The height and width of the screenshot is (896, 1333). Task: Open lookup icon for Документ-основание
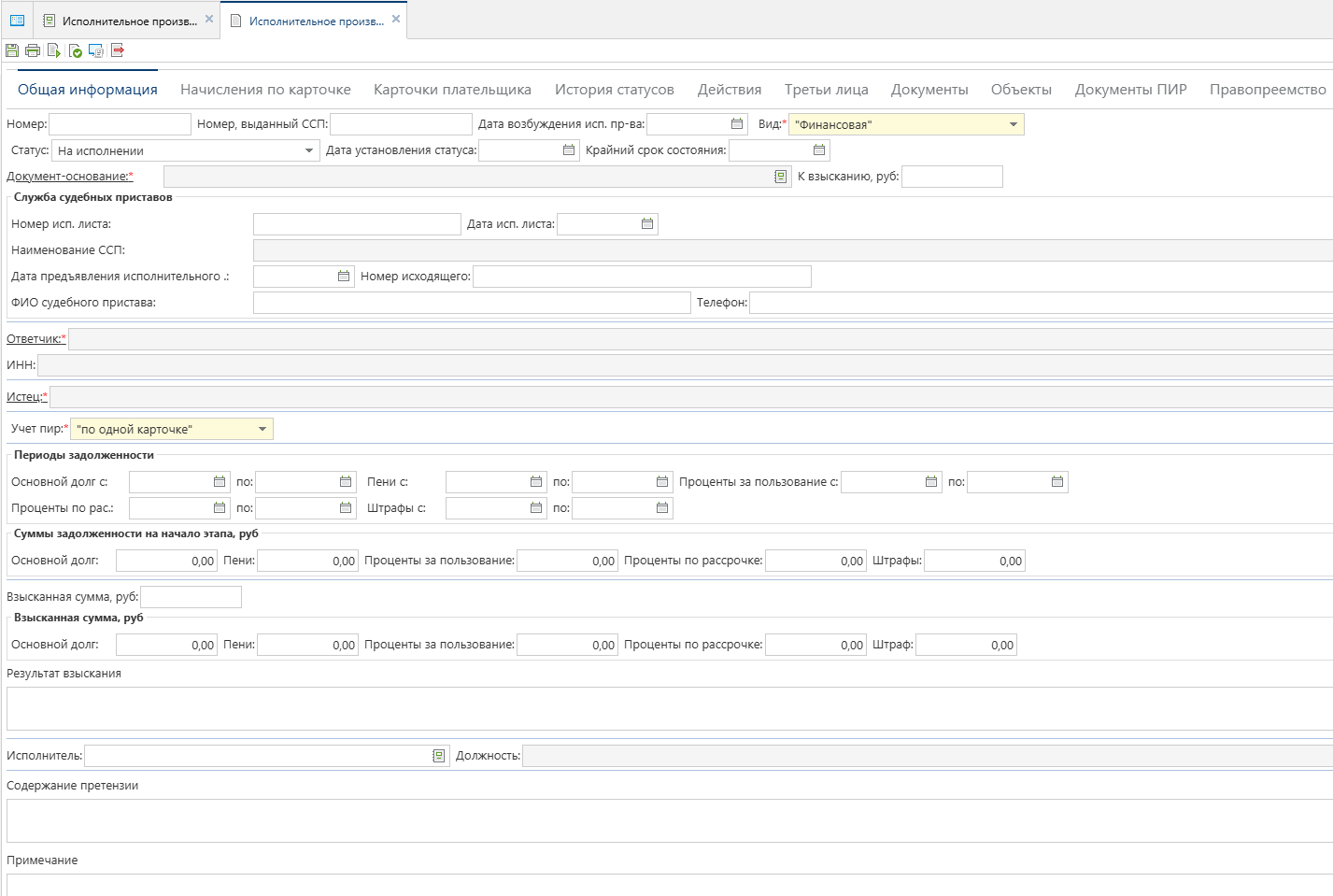point(781,177)
